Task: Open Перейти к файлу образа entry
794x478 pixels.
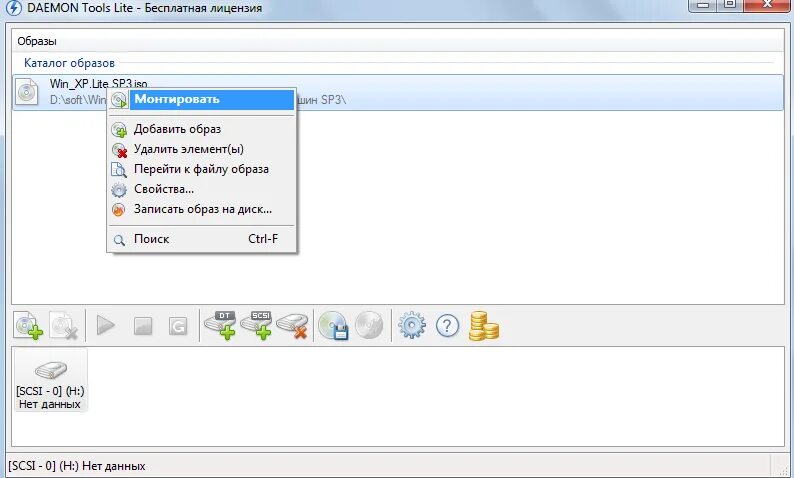Action: 202,169
